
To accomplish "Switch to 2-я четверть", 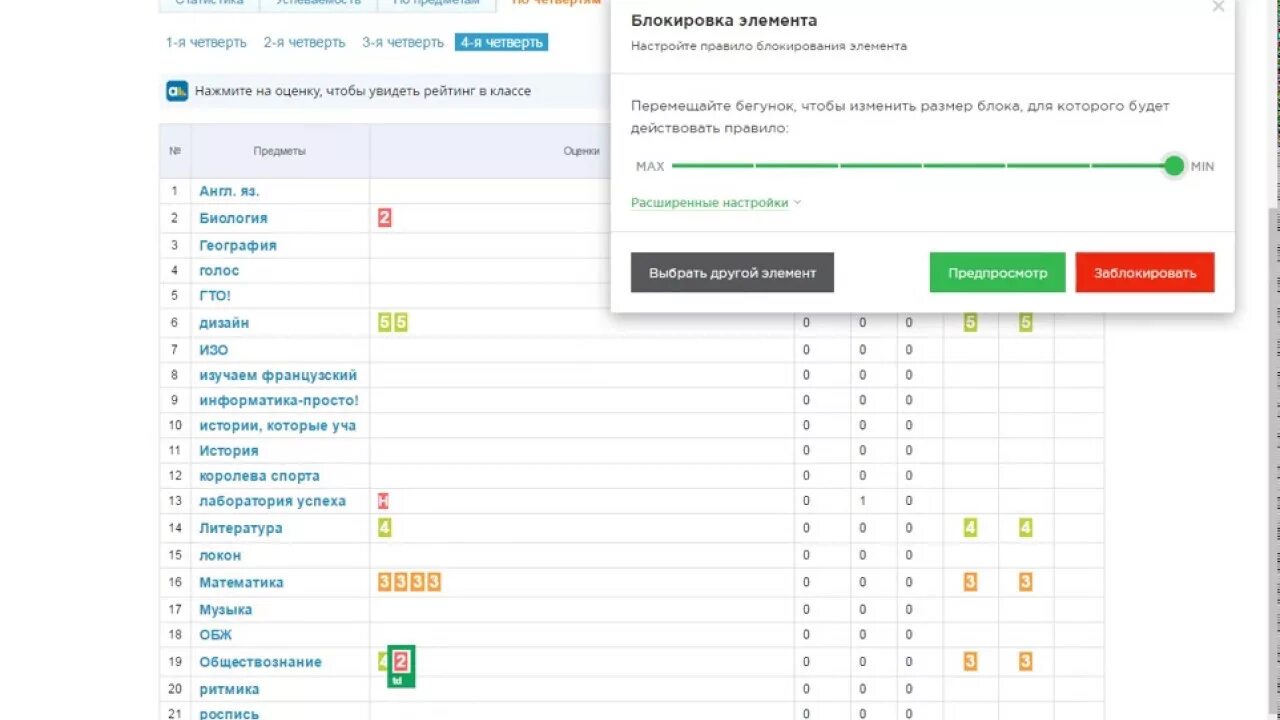I will (x=304, y=42).
